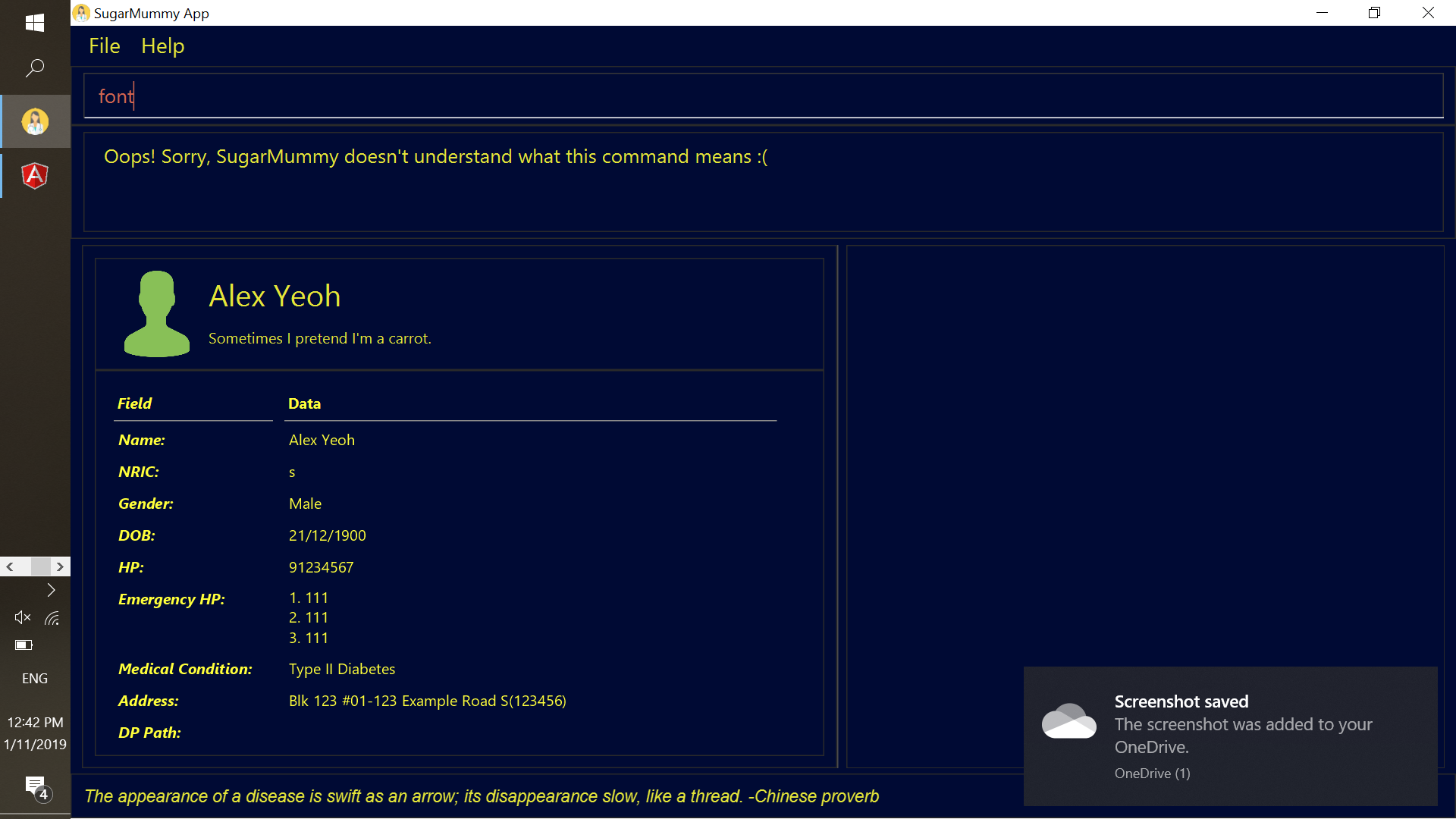Open the network Wi-Fi tray icon
Viewport: 1456px width, 819px height.
(52, 618)
